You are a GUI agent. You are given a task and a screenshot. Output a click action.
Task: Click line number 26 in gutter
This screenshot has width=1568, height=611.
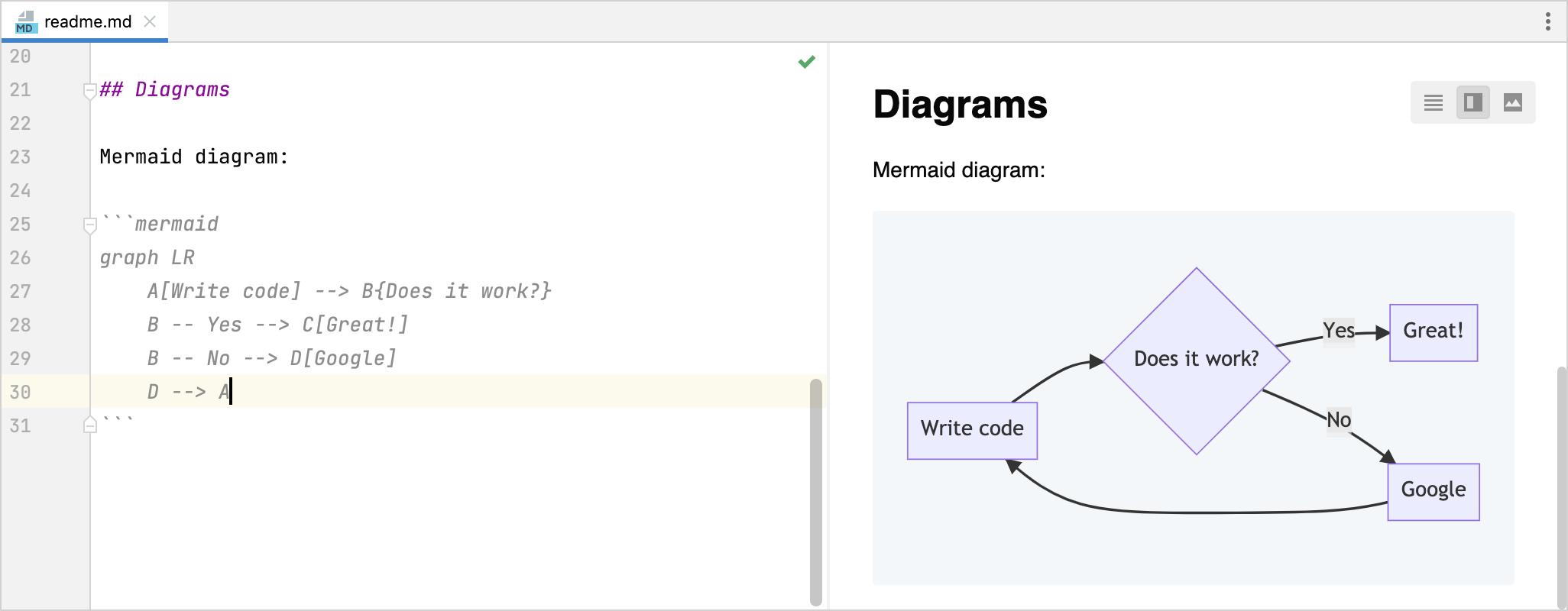(x=21, y=257)
